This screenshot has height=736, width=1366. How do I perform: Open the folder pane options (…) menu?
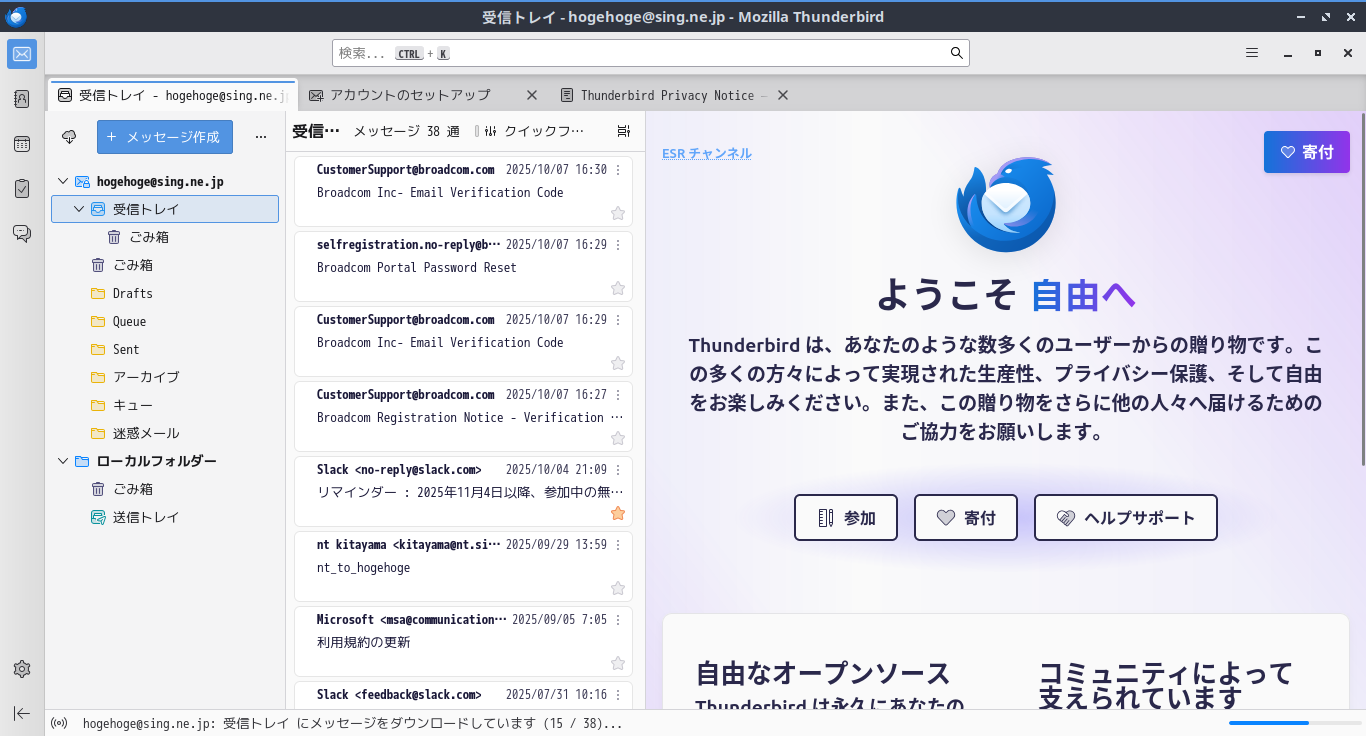(x=261, y=137)
